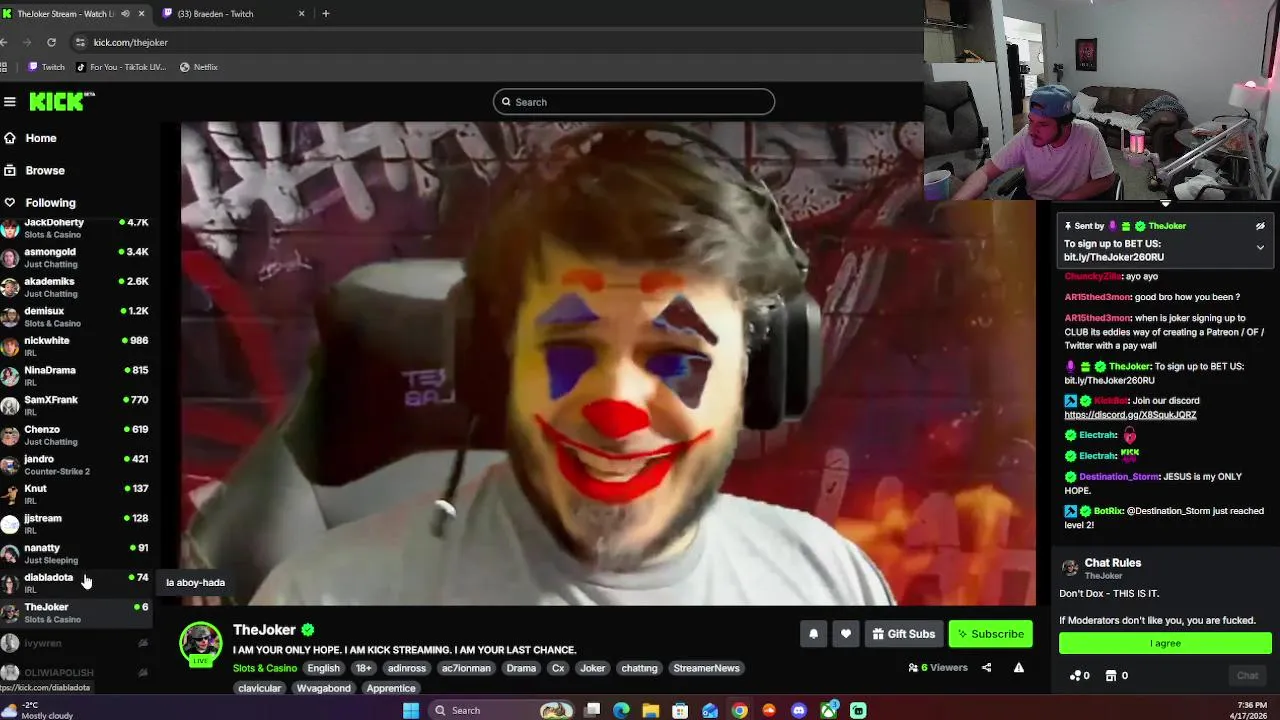Viewport: 1280px width, 720px height.
Task: Select the Drama tag
Action: (x=521, y=668)
